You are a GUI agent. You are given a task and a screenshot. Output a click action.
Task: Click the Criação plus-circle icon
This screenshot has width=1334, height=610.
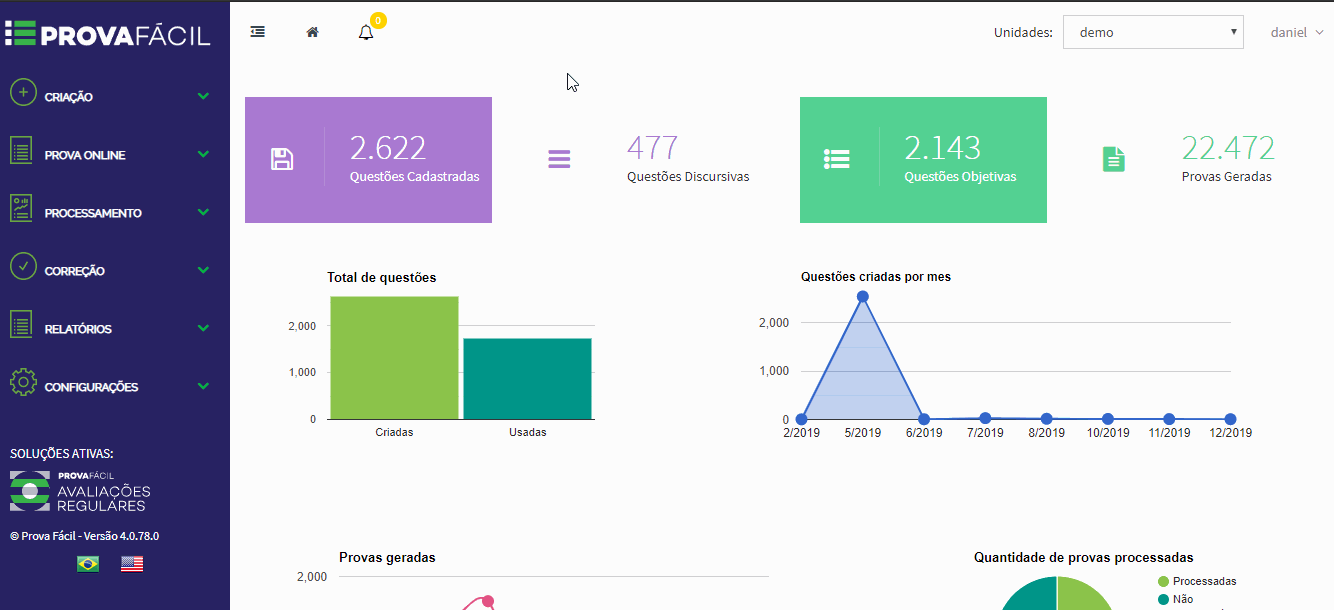(x=23, y=93)
